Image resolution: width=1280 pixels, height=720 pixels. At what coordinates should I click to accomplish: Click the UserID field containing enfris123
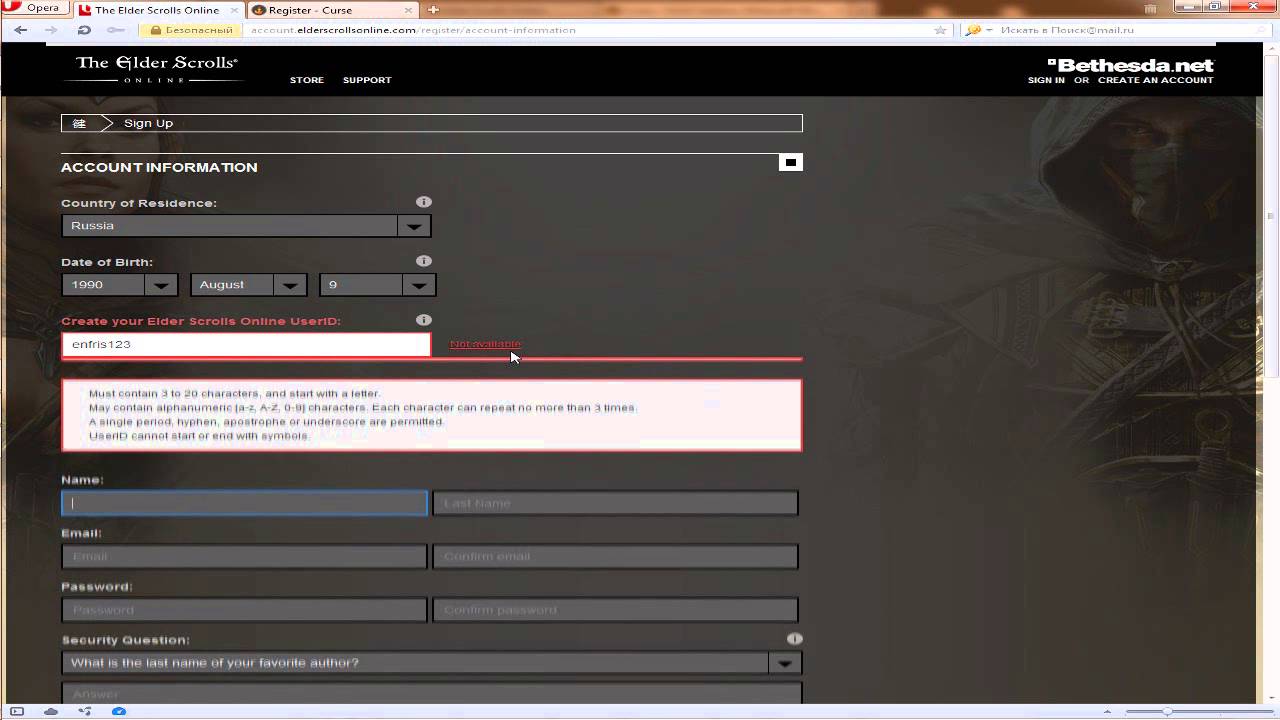(x=246, y=344)
